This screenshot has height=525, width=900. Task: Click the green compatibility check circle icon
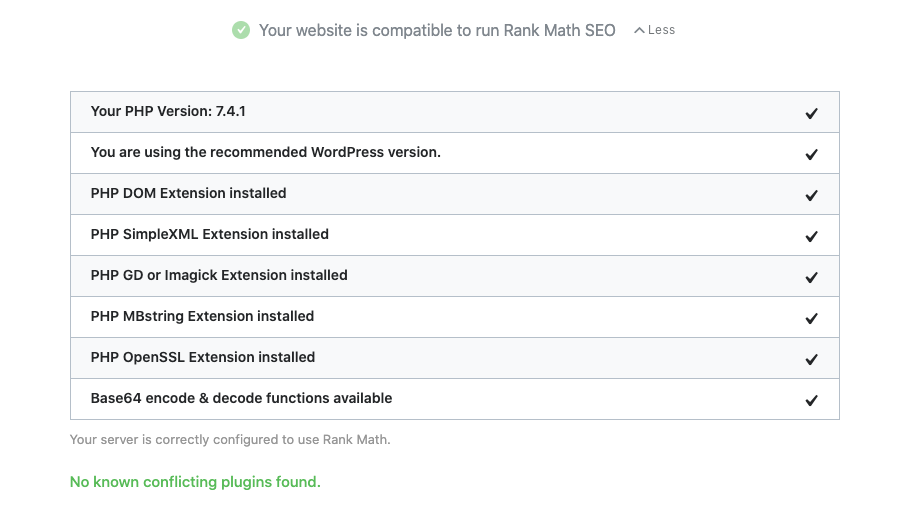tap(241, 30)
